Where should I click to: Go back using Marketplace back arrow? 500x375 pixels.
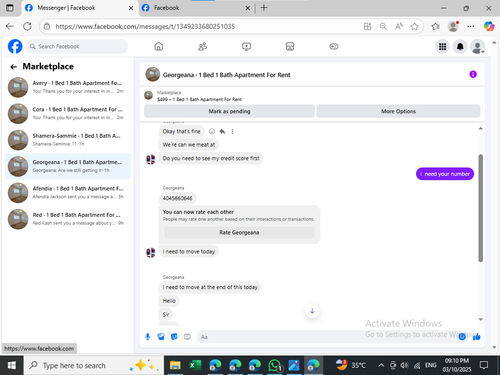click(x=13, y=67)
